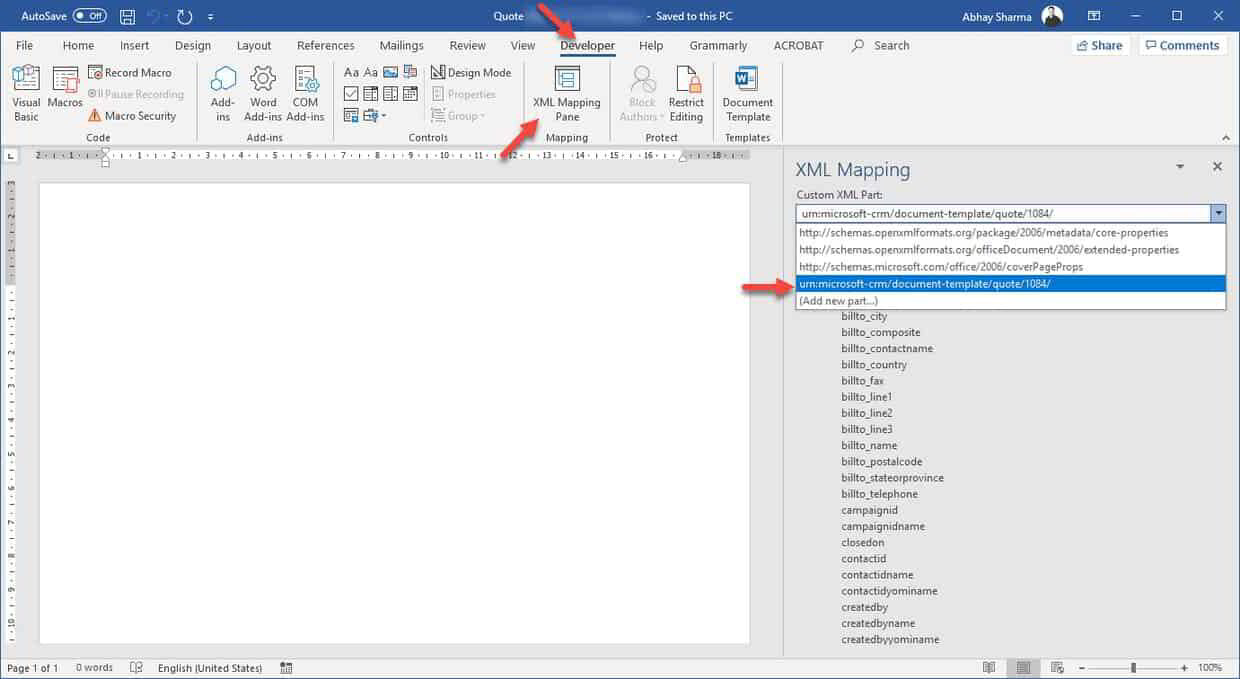1240x679 pixels.
Task: Open the Visual Basic editor
Action: (x=26, y=94)
